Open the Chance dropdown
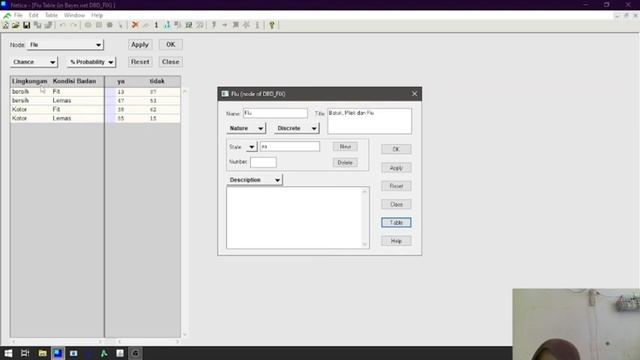Viewport: 640px width, 360px height. pyautogui.click(x=33, y=62)
